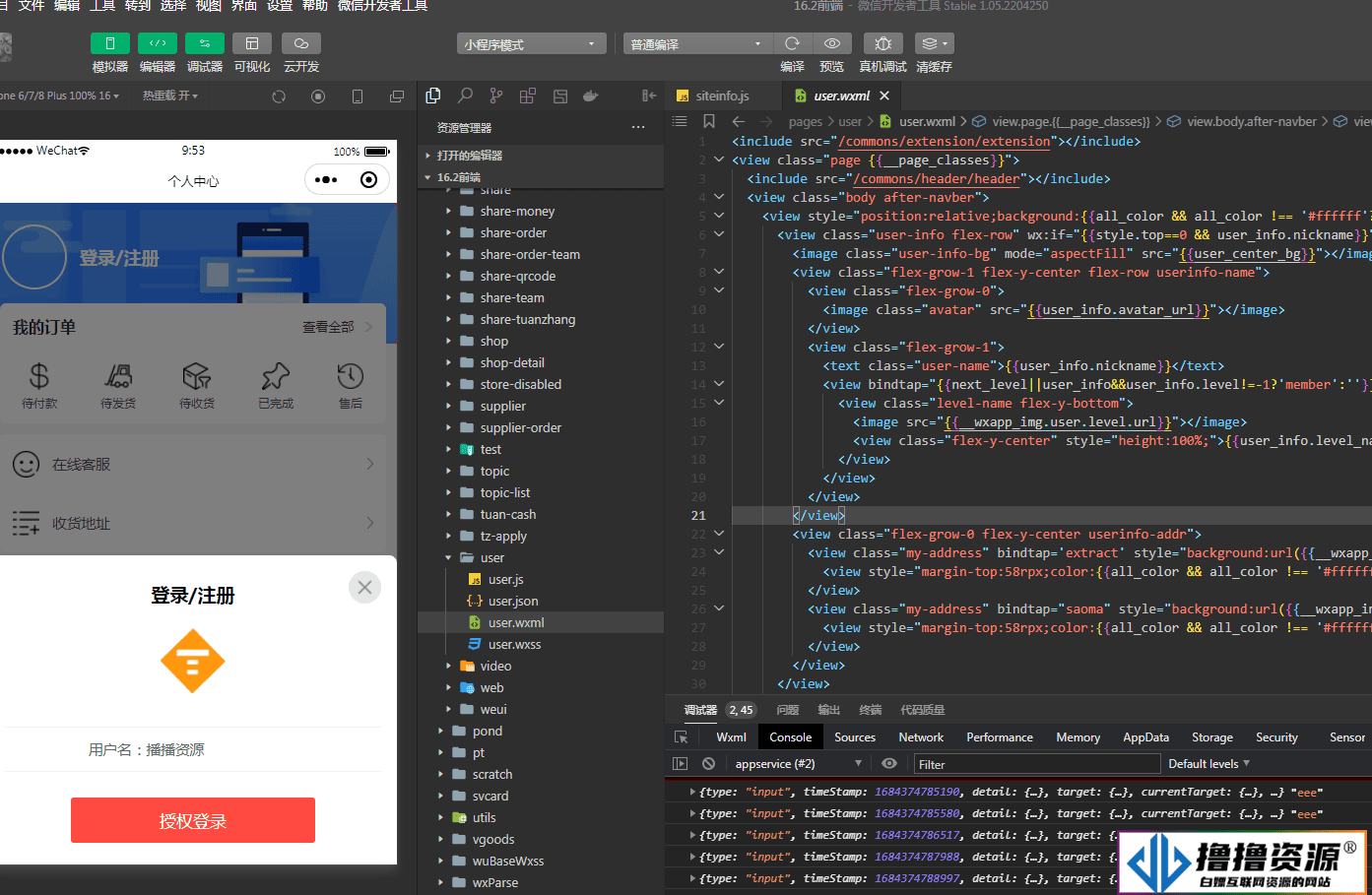Click the simulator phone device icon
This screenshot has height=895, width=1372.
coord(358,96)
